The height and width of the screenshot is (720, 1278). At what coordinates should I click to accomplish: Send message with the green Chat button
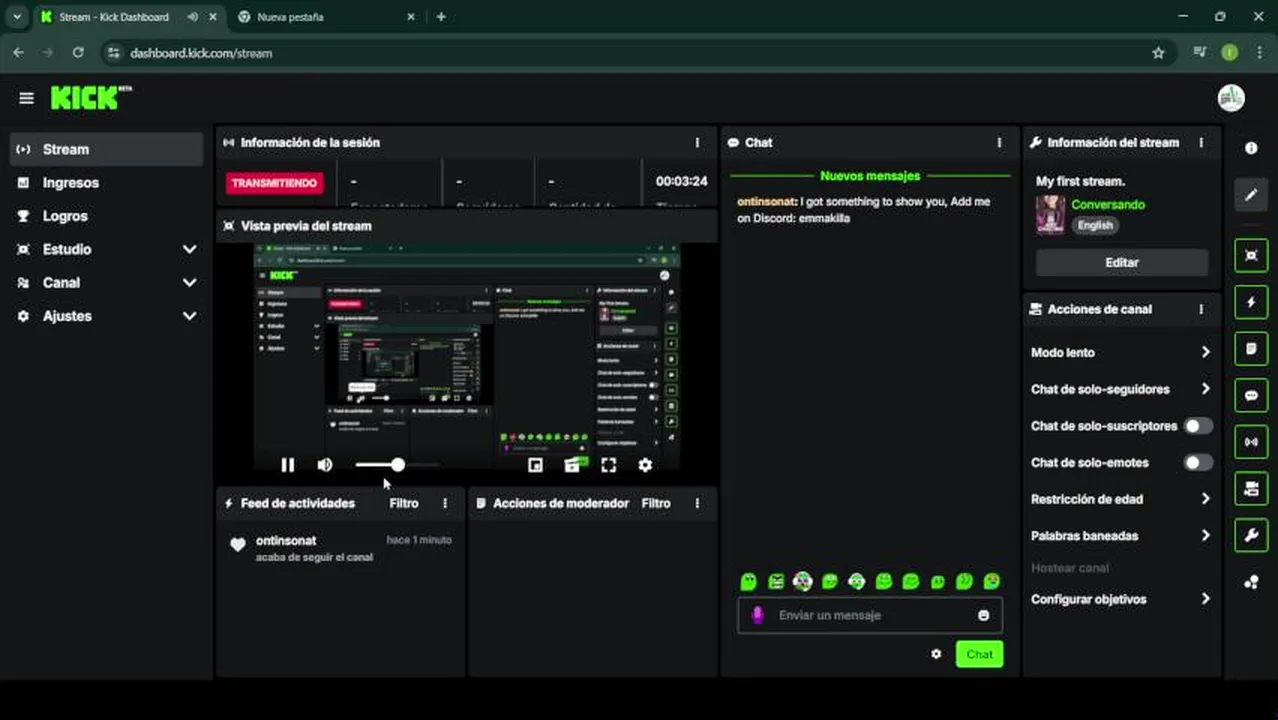979,654
